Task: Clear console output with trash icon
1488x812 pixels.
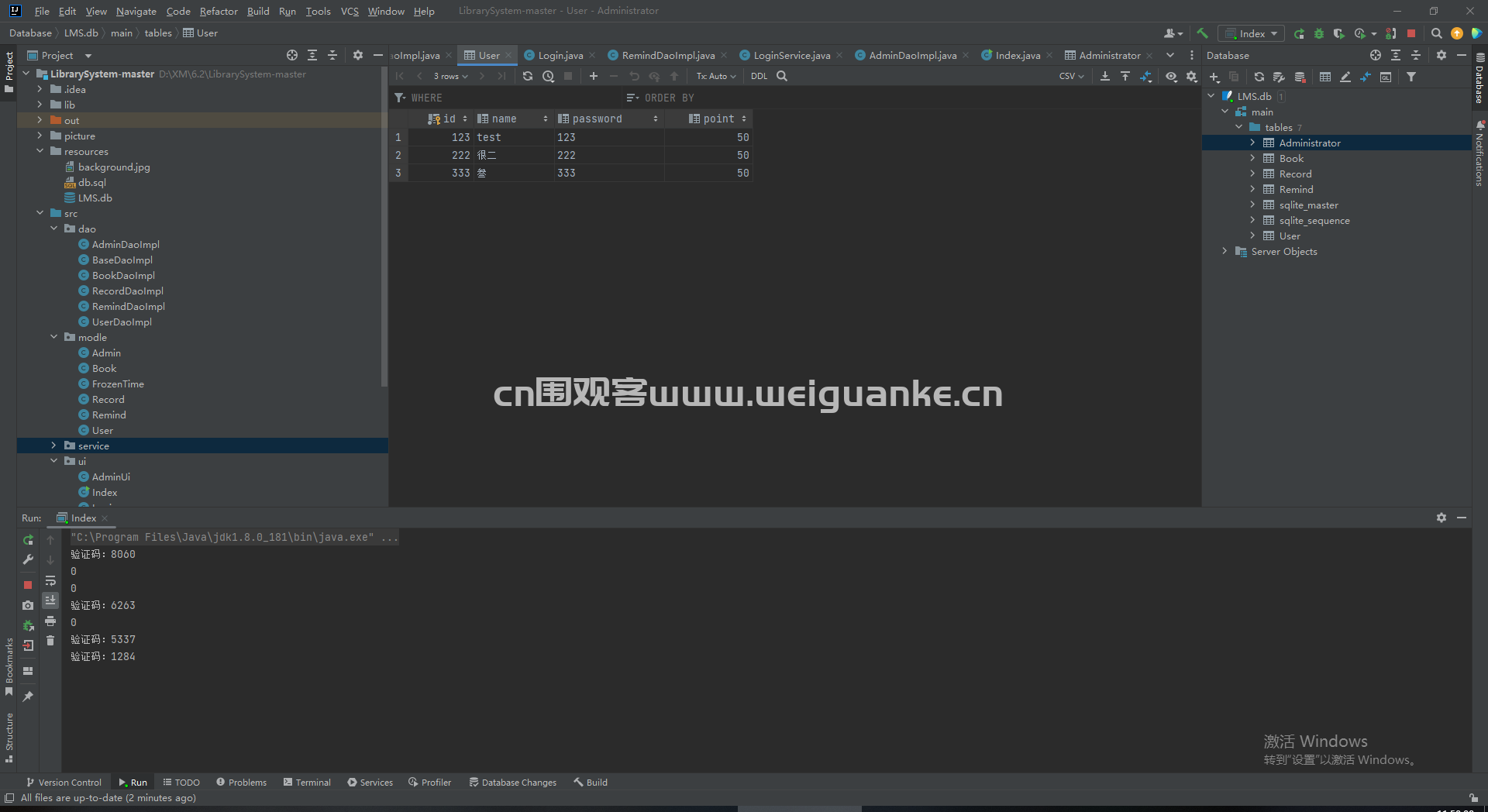Action: click(x=50, y=640)
